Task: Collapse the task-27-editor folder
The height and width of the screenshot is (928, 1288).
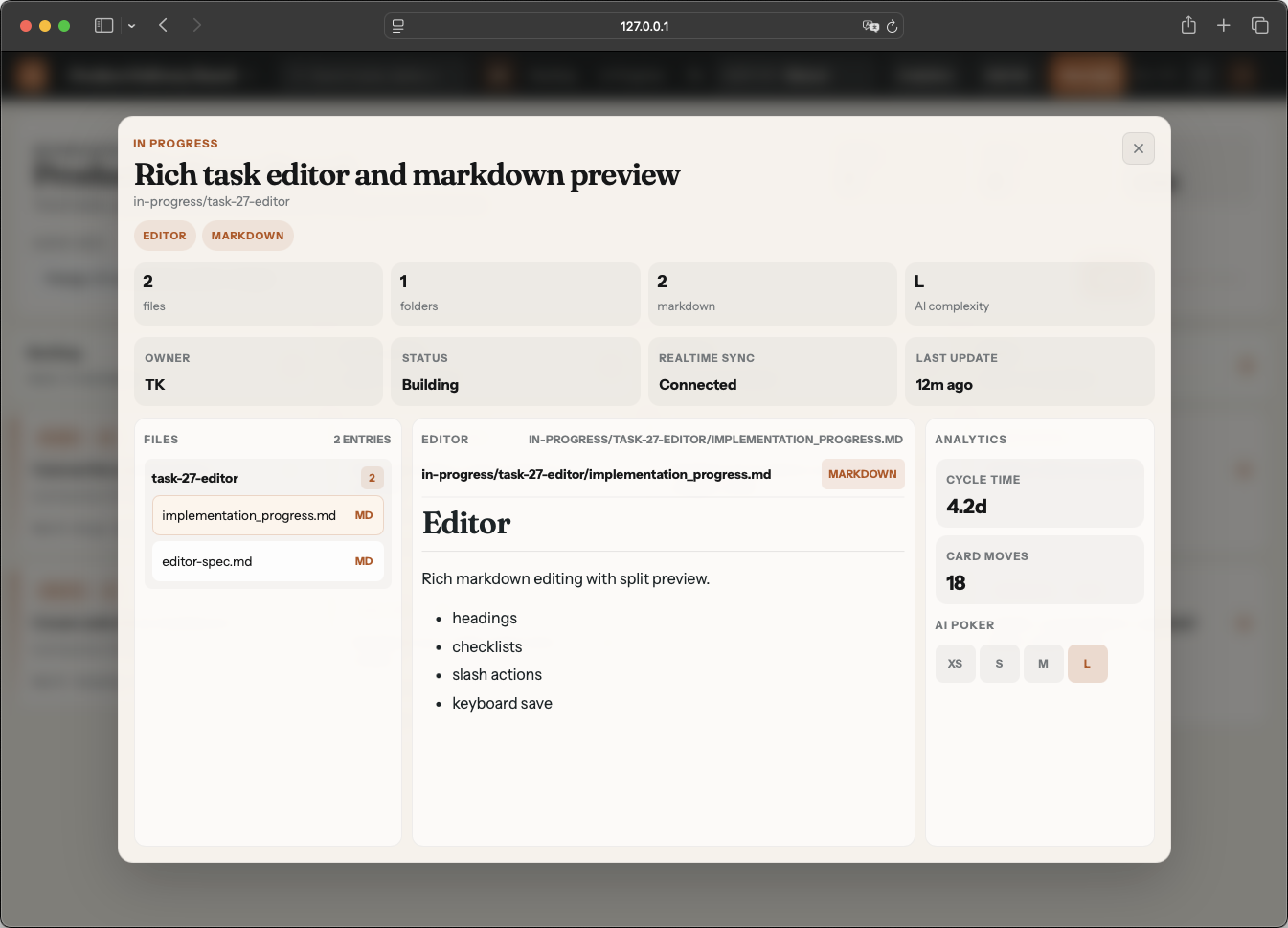Action: point(195,478)
